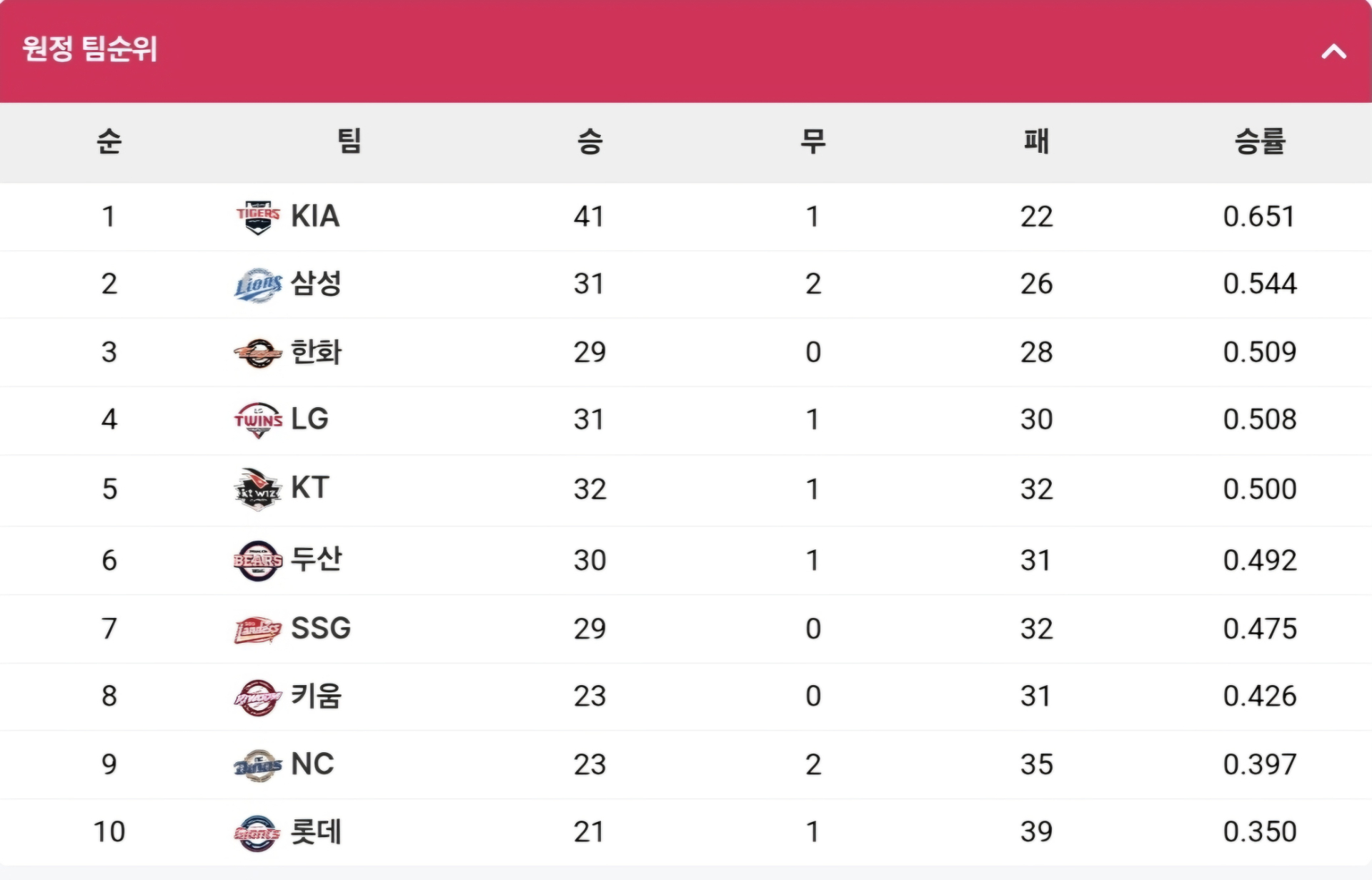Screen dimensions: 1372x880
Task: Open the 삼성 team name link
Action: pyautogui.click(x=316, y=284)
